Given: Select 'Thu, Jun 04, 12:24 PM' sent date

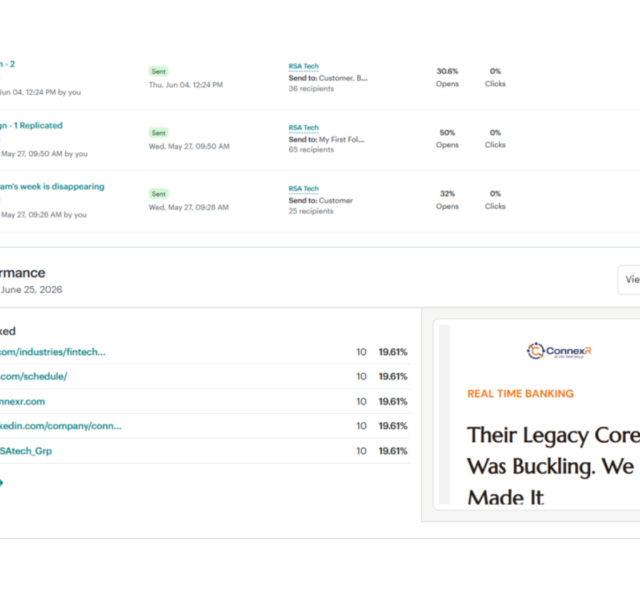Looking at the screenshot, I should click(x=186, y=85).
